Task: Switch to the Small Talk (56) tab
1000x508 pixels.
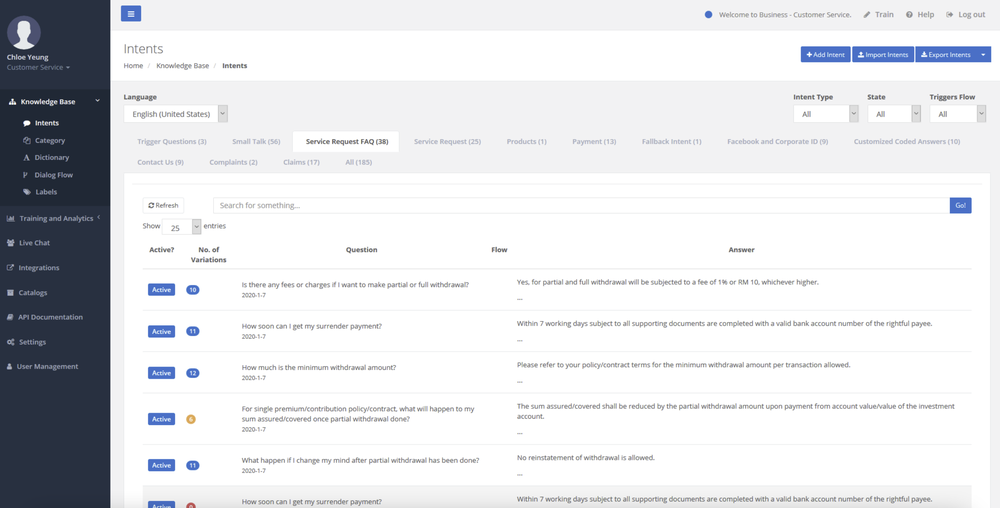Action: [256, 142]
